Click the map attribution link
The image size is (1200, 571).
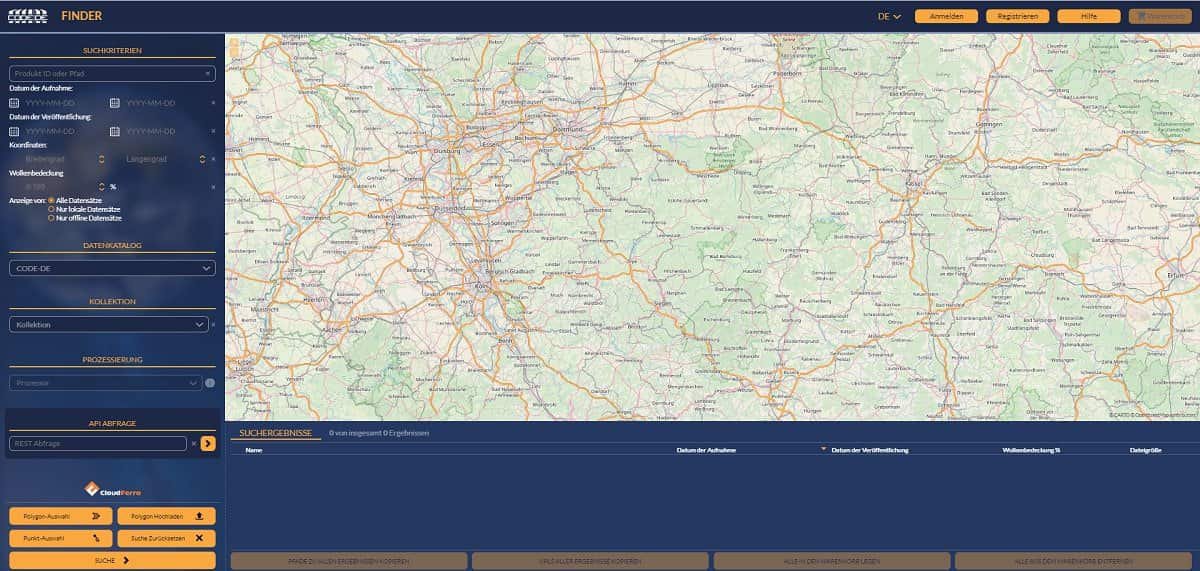click(1153, 415)
